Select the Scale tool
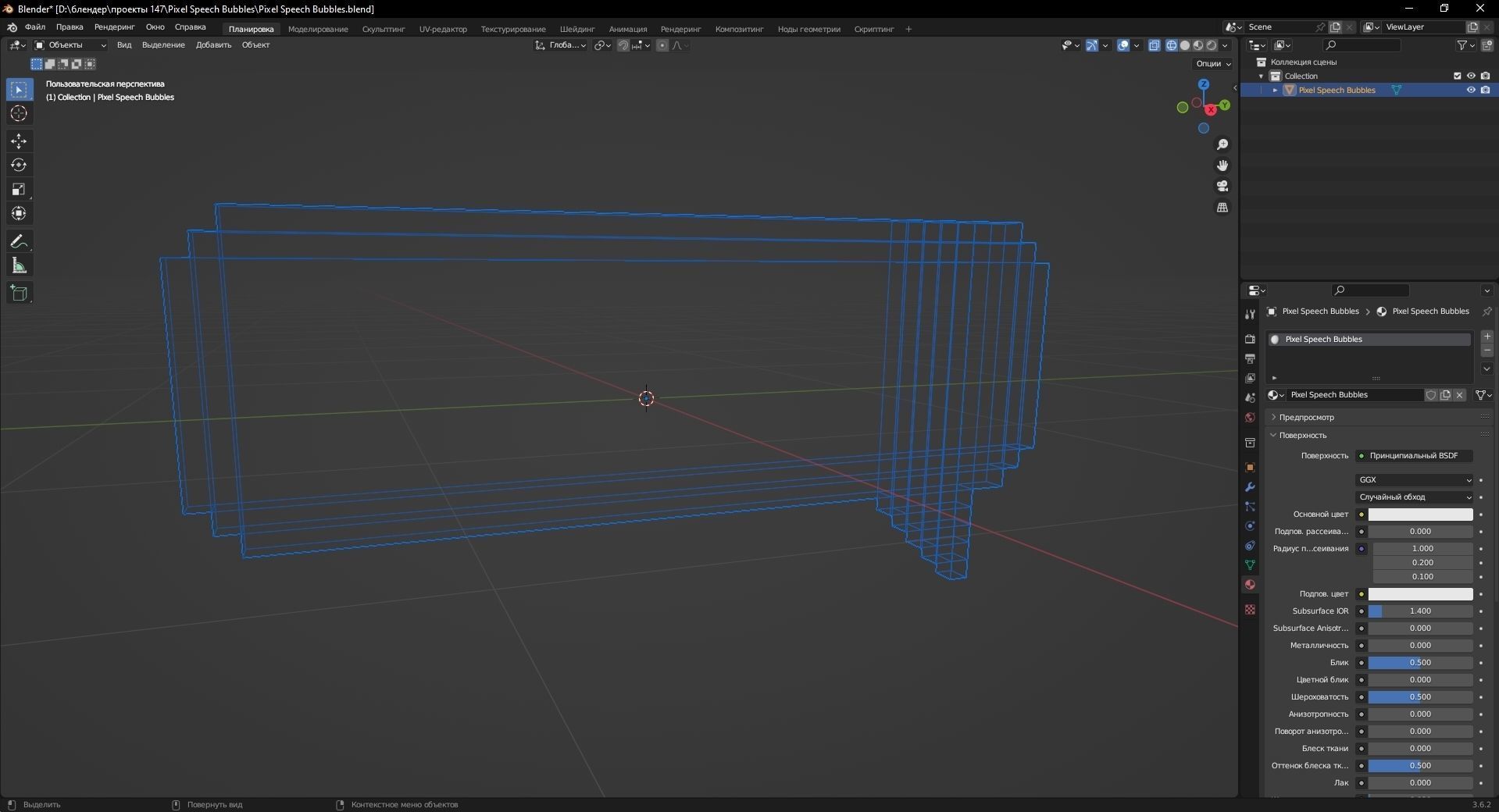The image size is (1499, 812). coord(19,190)
